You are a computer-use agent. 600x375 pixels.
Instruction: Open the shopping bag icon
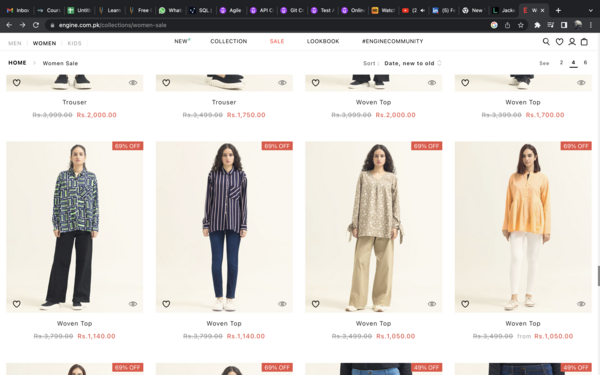point(584,41)
